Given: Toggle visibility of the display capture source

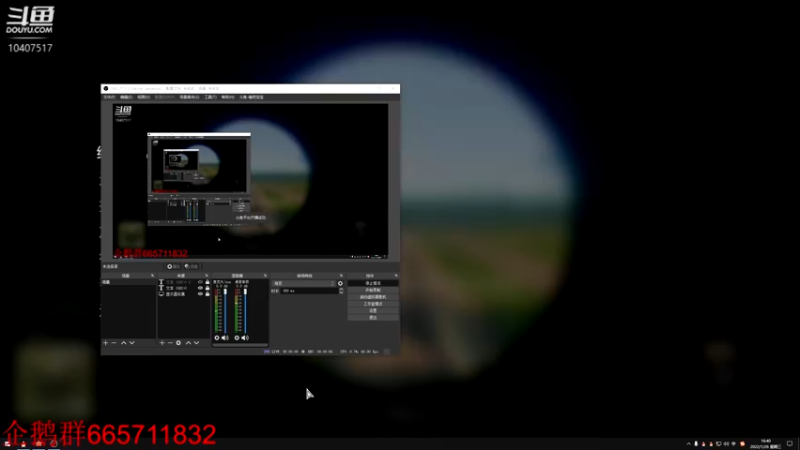Looking at the screenshot, I should (x=200, y=294).
